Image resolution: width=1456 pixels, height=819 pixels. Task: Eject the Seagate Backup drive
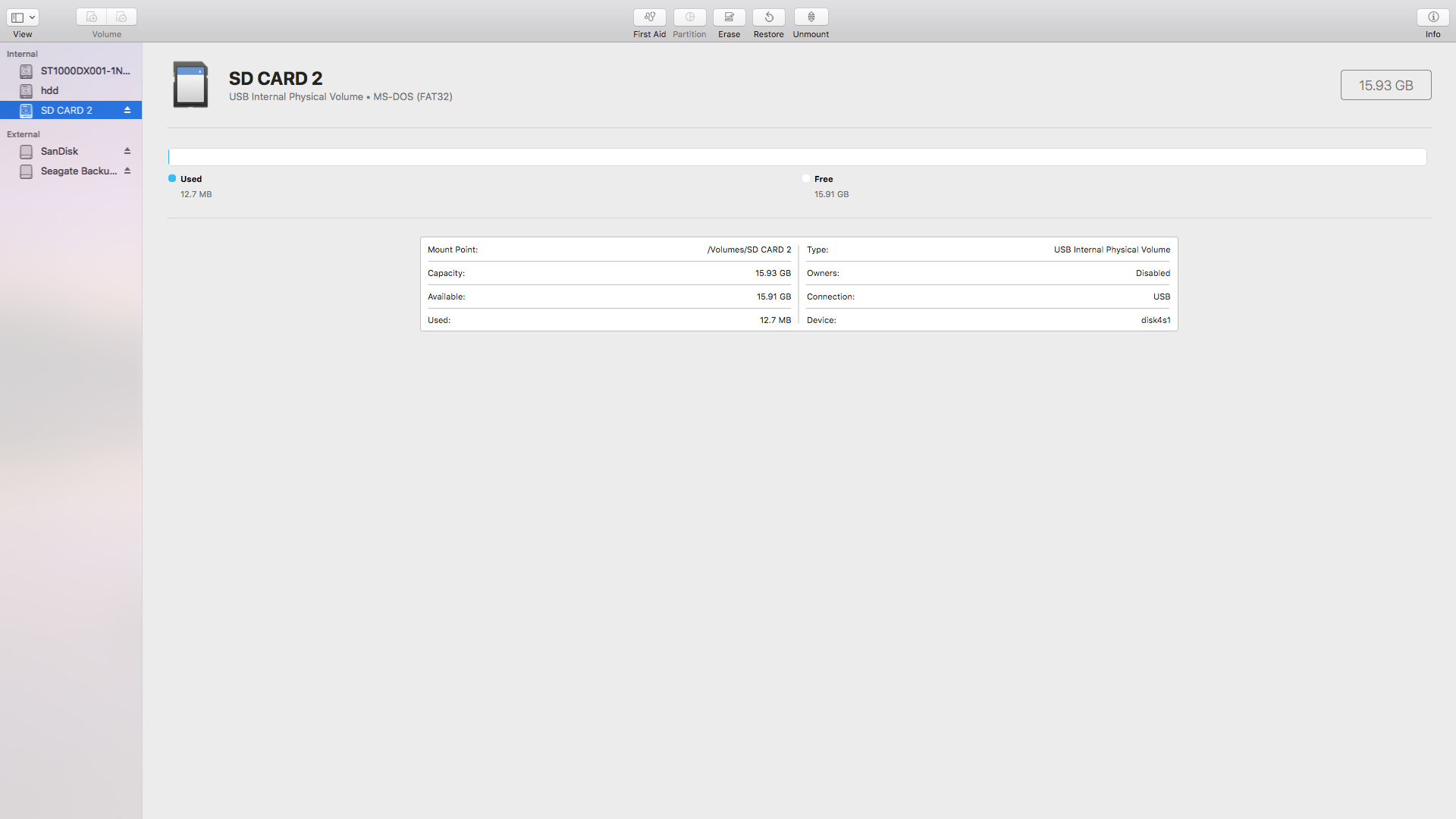point(127,171)
